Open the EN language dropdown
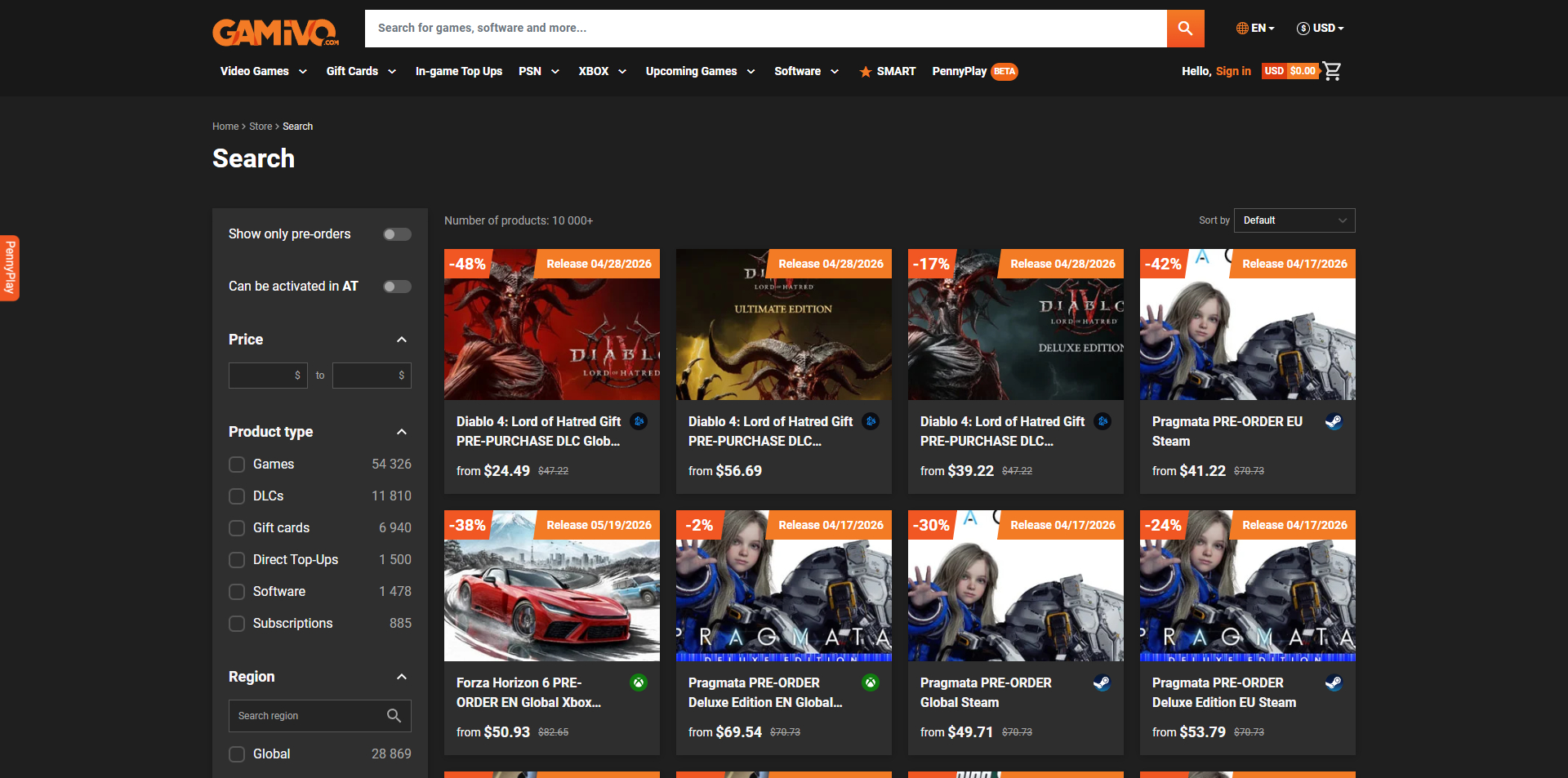 (1255, 29)
